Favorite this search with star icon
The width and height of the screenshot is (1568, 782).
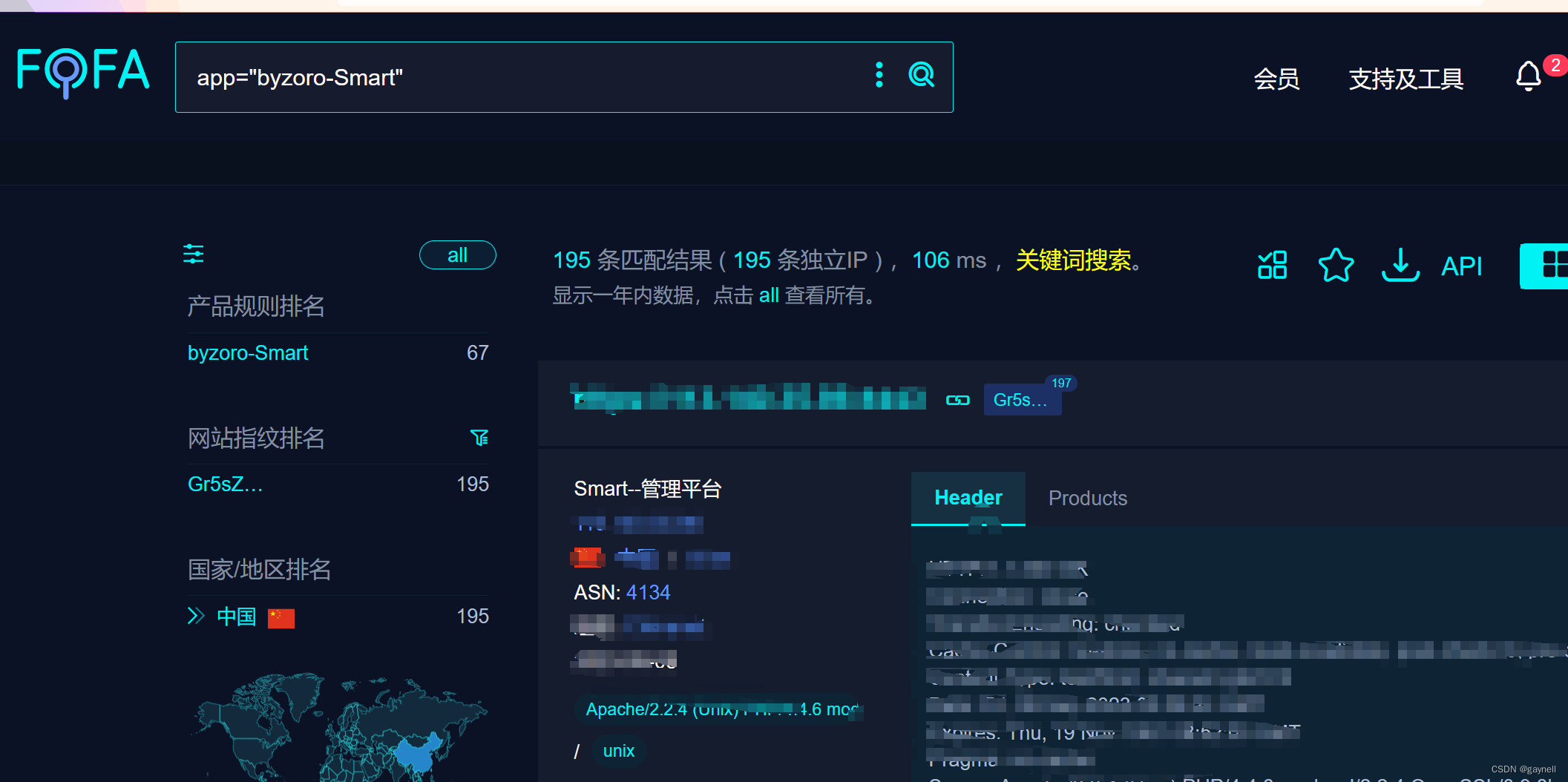(x=1336, y=265)
